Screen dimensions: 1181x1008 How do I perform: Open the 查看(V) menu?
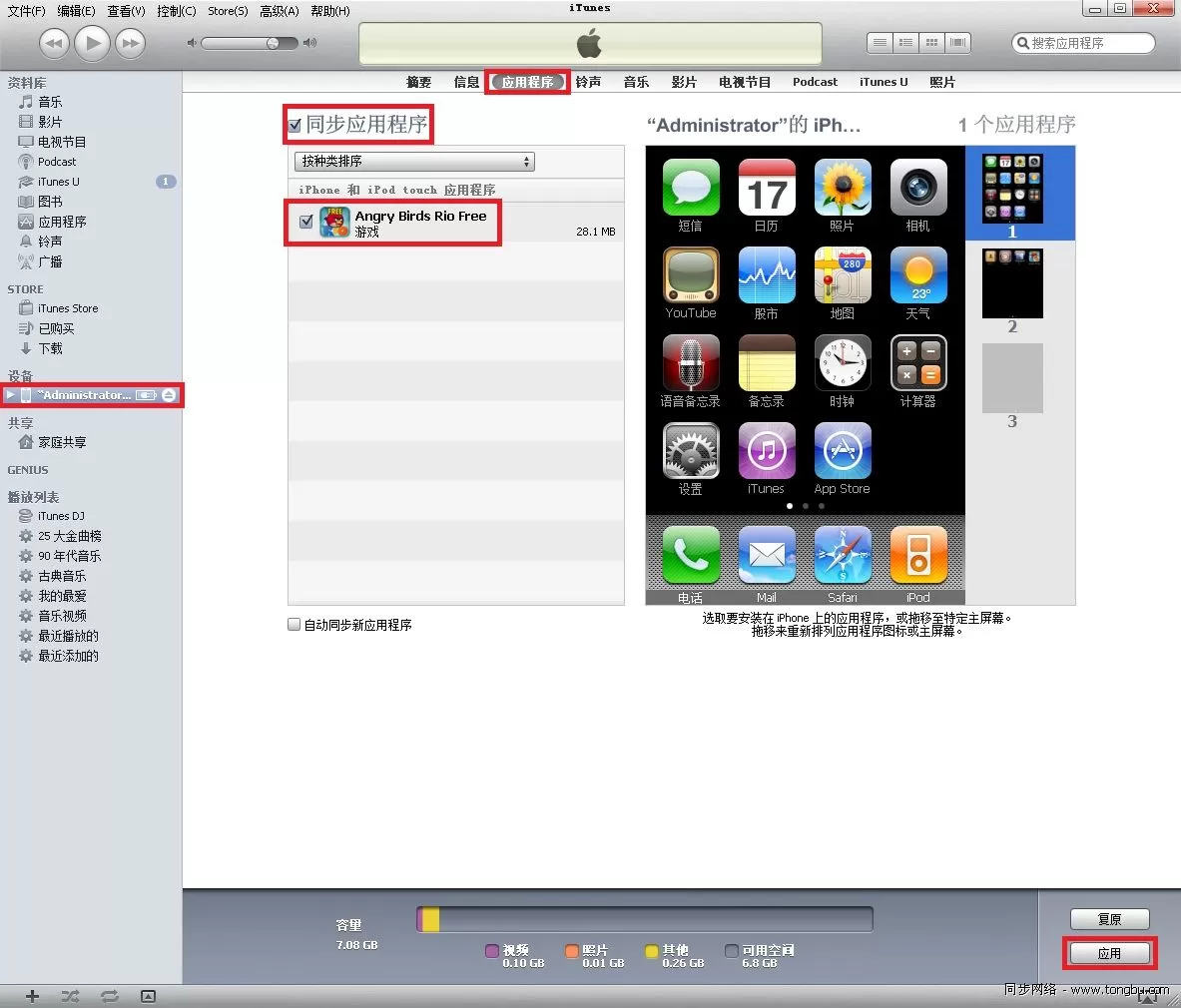[126, 11]
